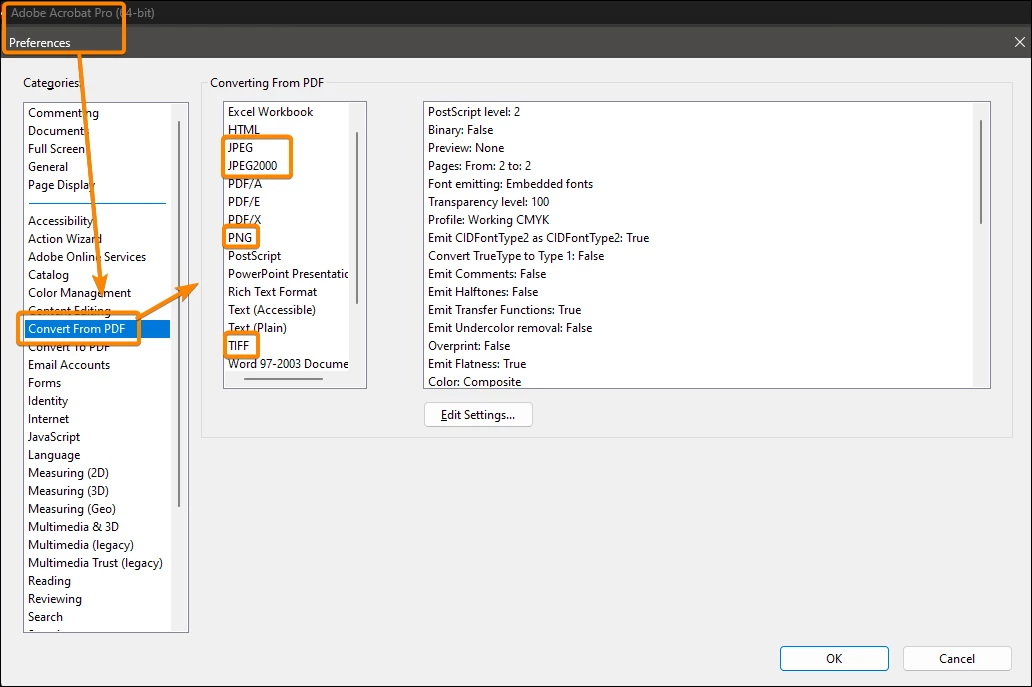Choose JPEG conversion format

(240, 147)
